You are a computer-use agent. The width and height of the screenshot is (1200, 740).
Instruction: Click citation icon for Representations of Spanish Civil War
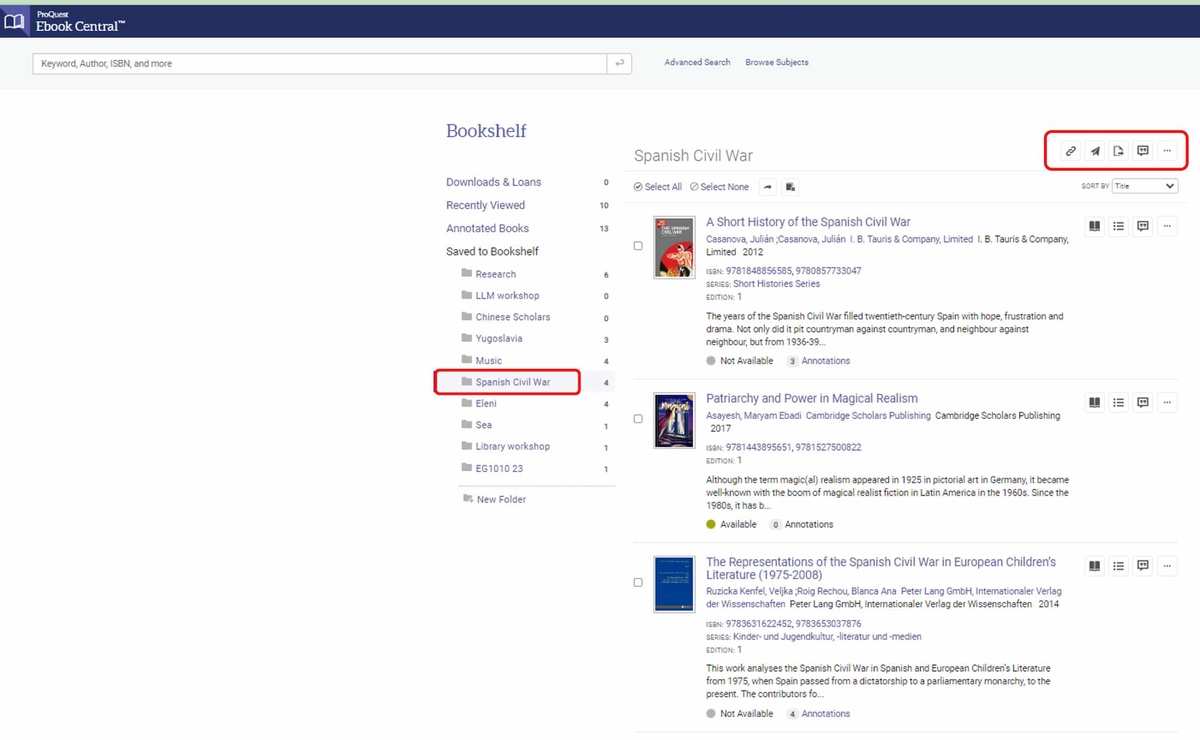1143,566
